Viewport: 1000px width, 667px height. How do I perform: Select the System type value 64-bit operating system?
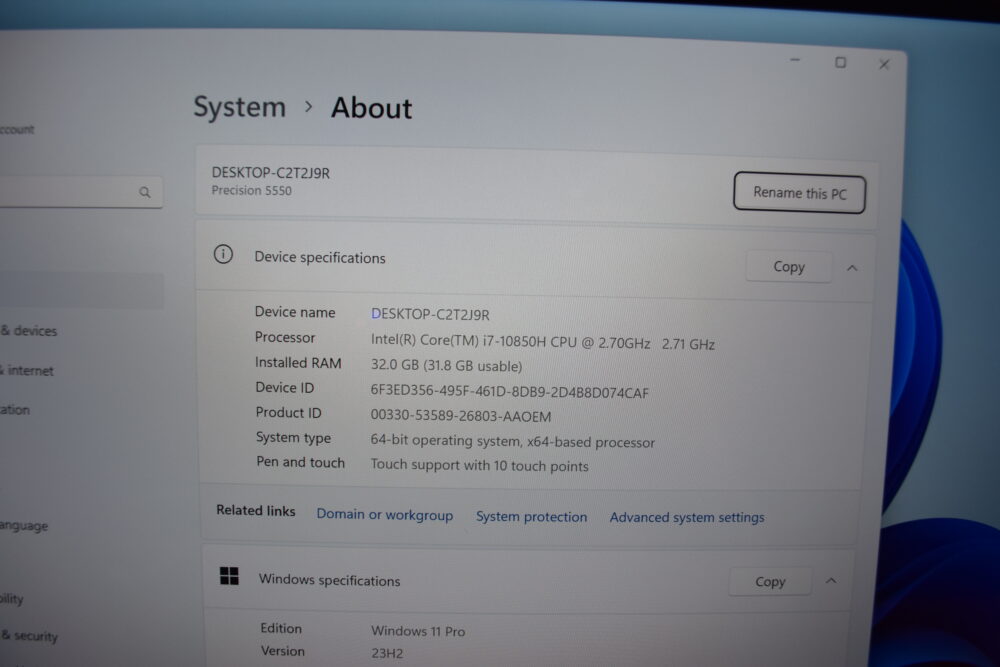coord(445,441)
